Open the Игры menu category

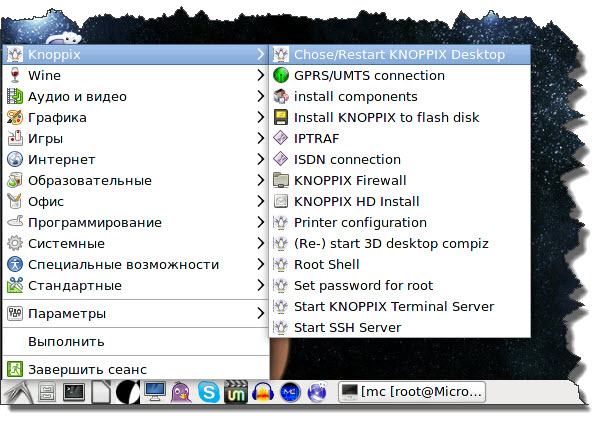coord(135,138)
